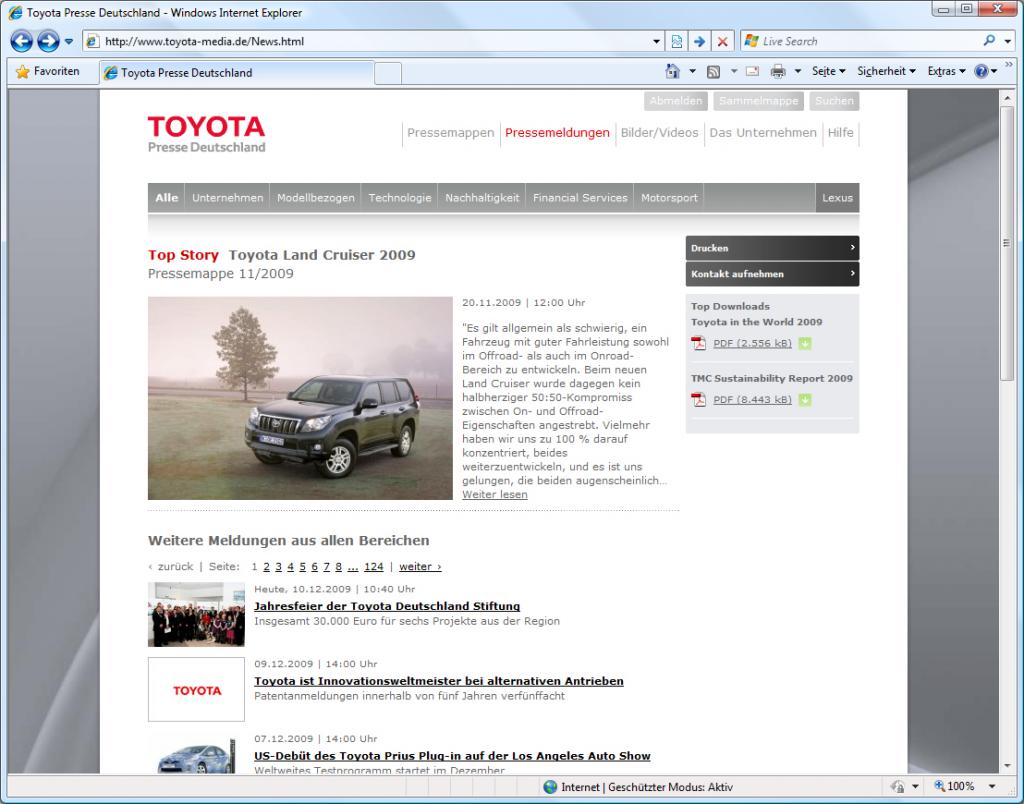The width and height of the screenshot is (1024, 804).
Task: Click the Read Mail envelope icon
Action: [x=752, y=71]
